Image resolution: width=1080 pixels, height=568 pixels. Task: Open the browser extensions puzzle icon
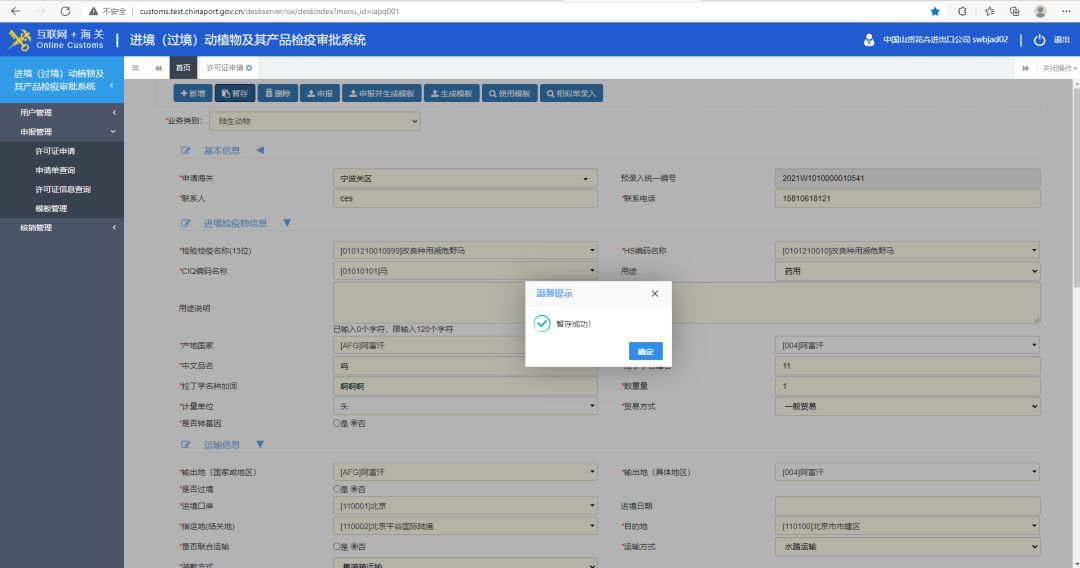pyautogui.click(x=962, y=11)
